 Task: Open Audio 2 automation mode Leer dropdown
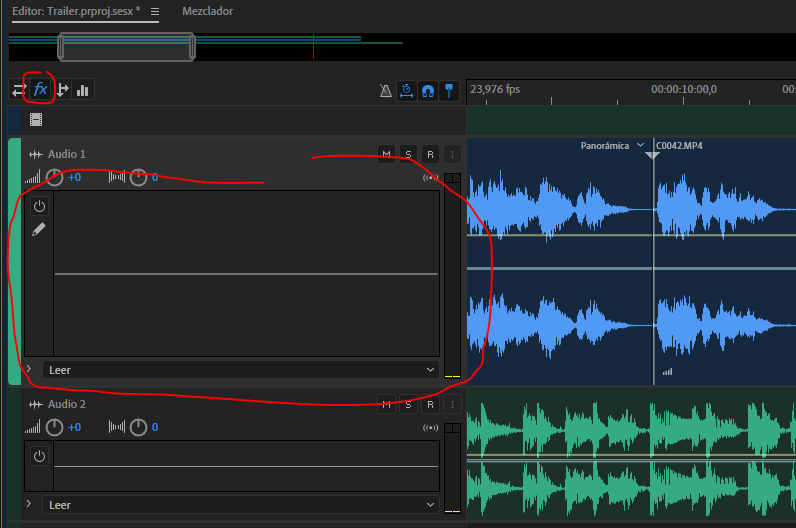241,505
